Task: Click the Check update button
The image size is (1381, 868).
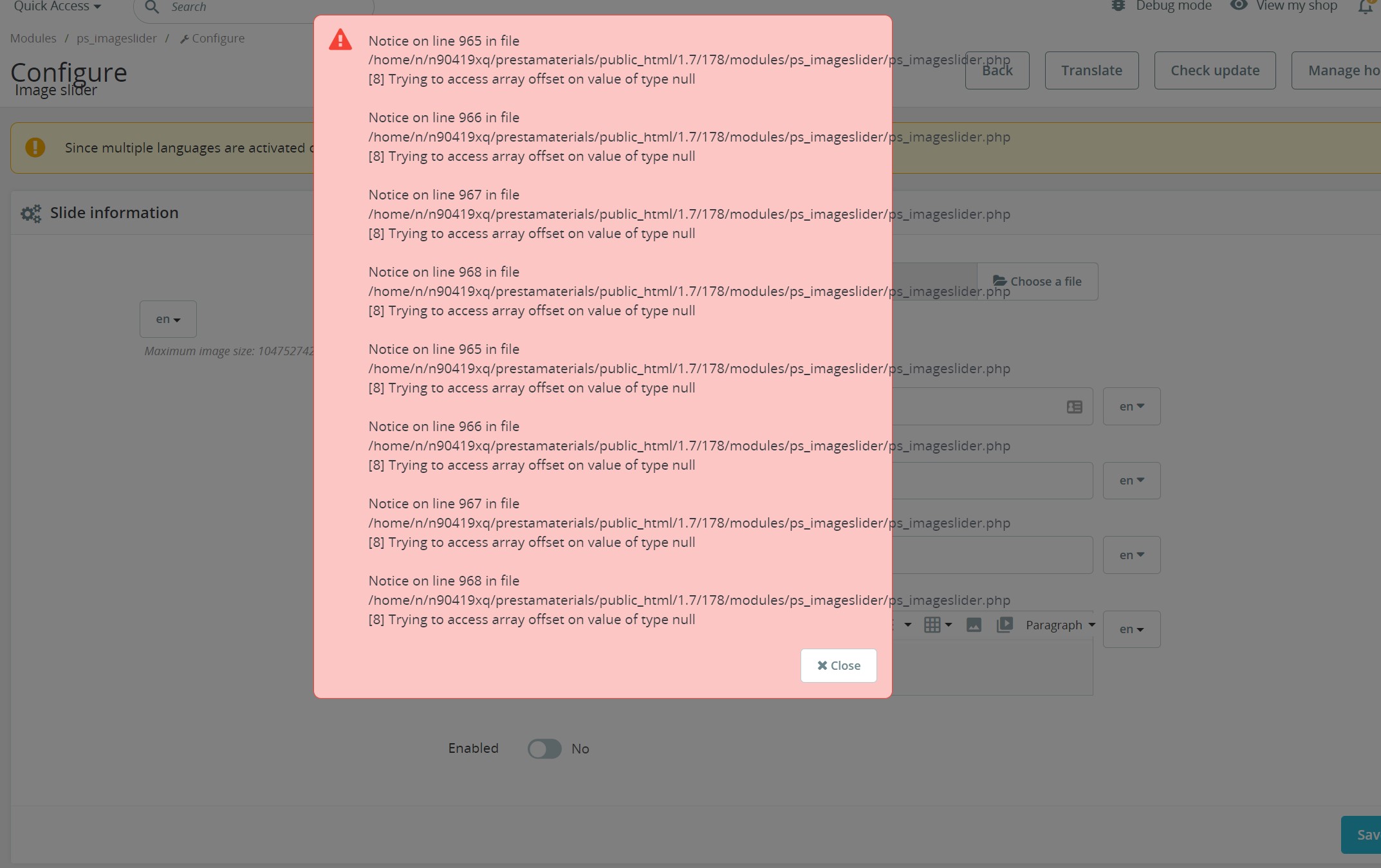Action: [1214, 70]
